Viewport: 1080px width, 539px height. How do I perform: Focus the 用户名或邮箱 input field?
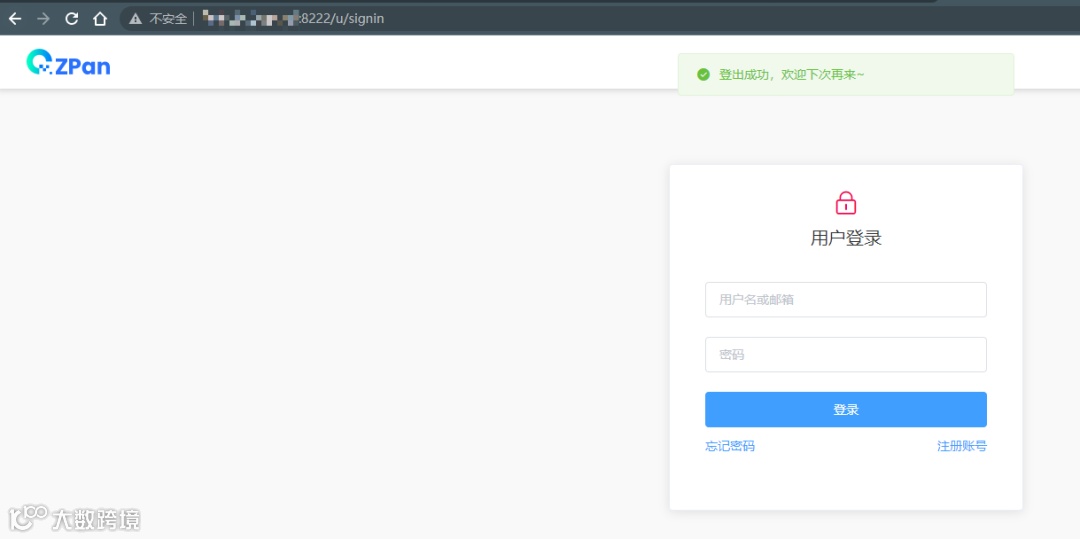(846, 299)
